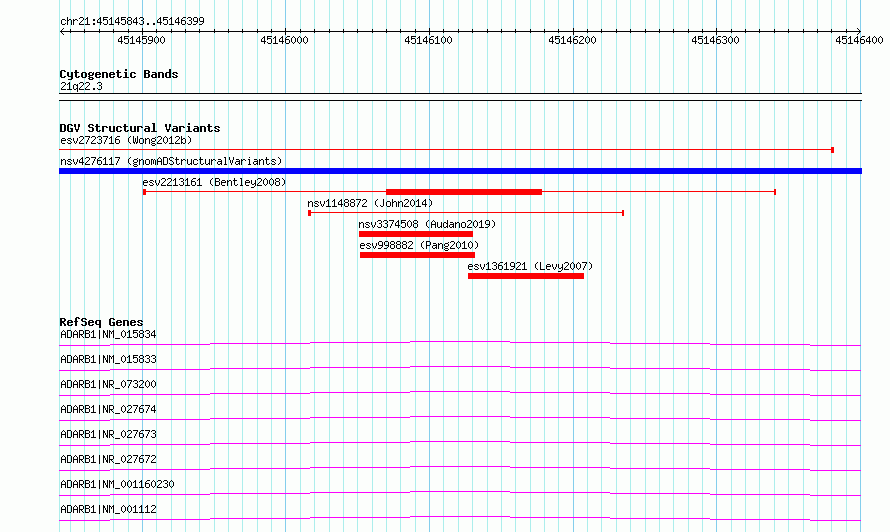Open variant label esv2213161 (Bentley2008)
The width and height of the screenshot is (890, 532).
point(214,182)
